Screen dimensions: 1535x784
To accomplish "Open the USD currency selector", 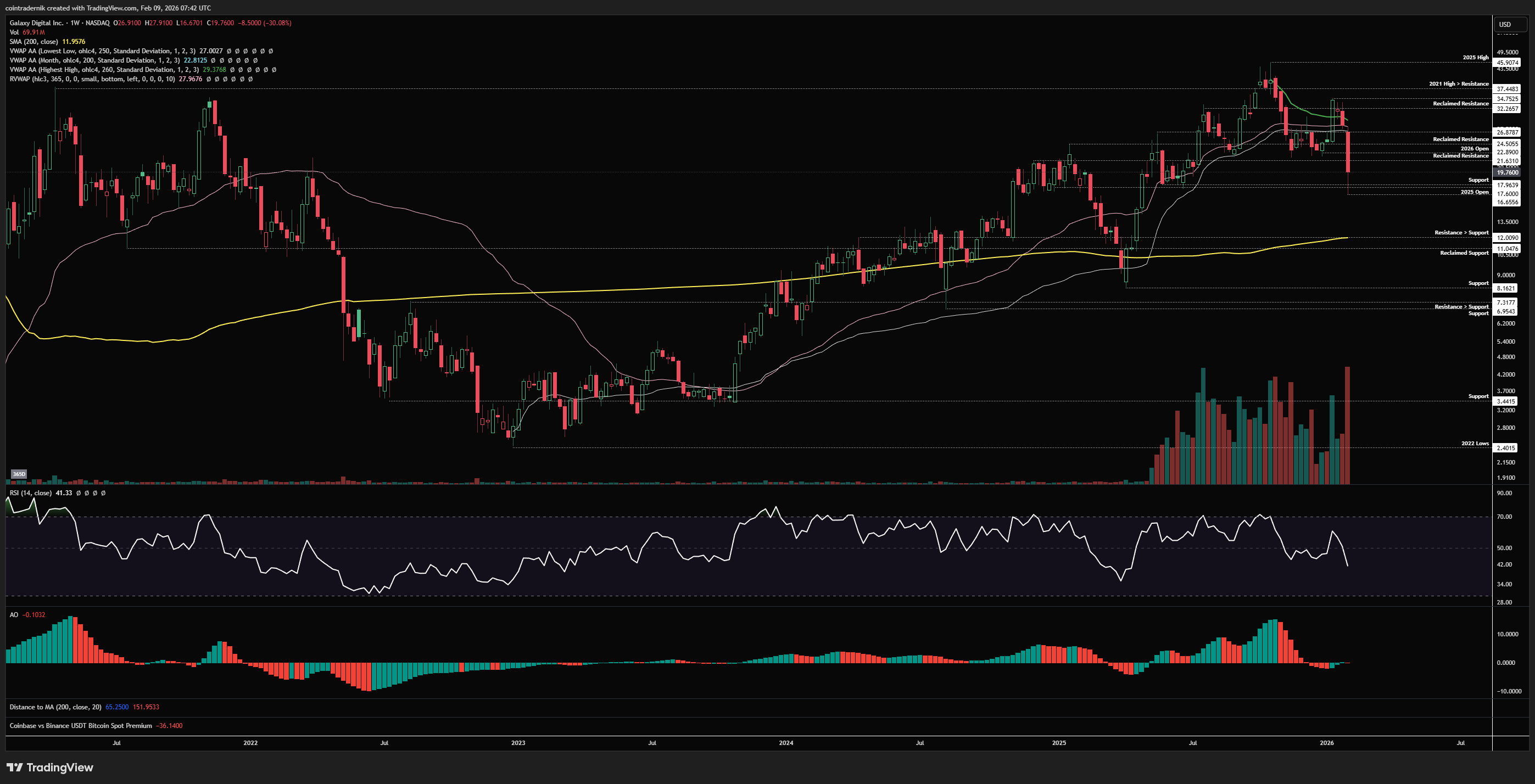I will pos(1505,24).
